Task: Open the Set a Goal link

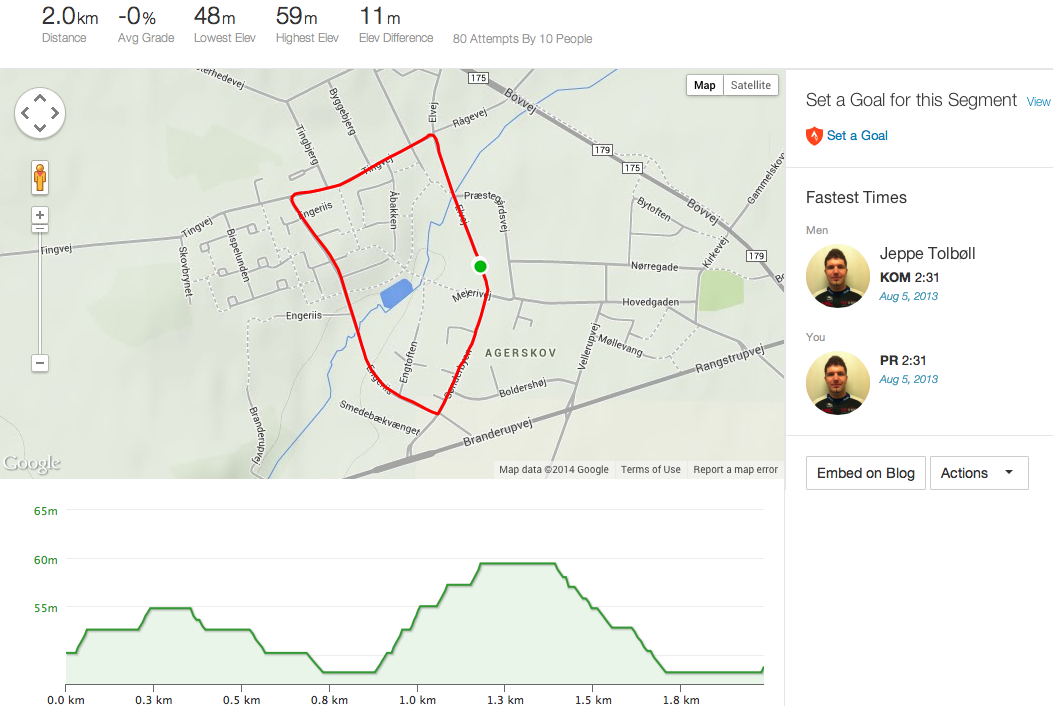Action: click(x=857, y=136)
